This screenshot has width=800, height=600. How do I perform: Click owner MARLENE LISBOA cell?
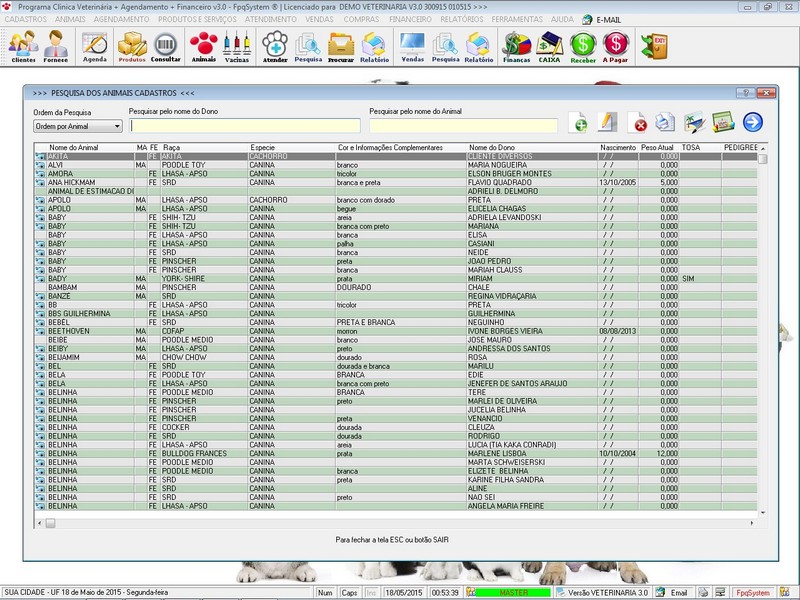click(532, 454)
